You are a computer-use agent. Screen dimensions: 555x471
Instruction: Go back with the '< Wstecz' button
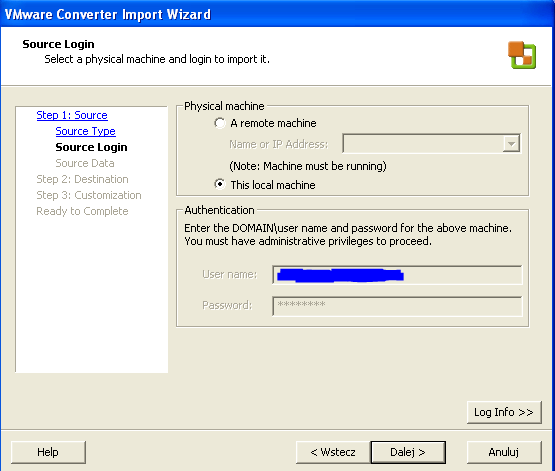(x=333, y=452)
